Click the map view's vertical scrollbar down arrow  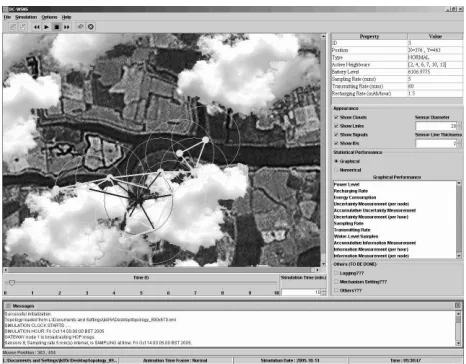pyautogui.click(x=323, y=264)
